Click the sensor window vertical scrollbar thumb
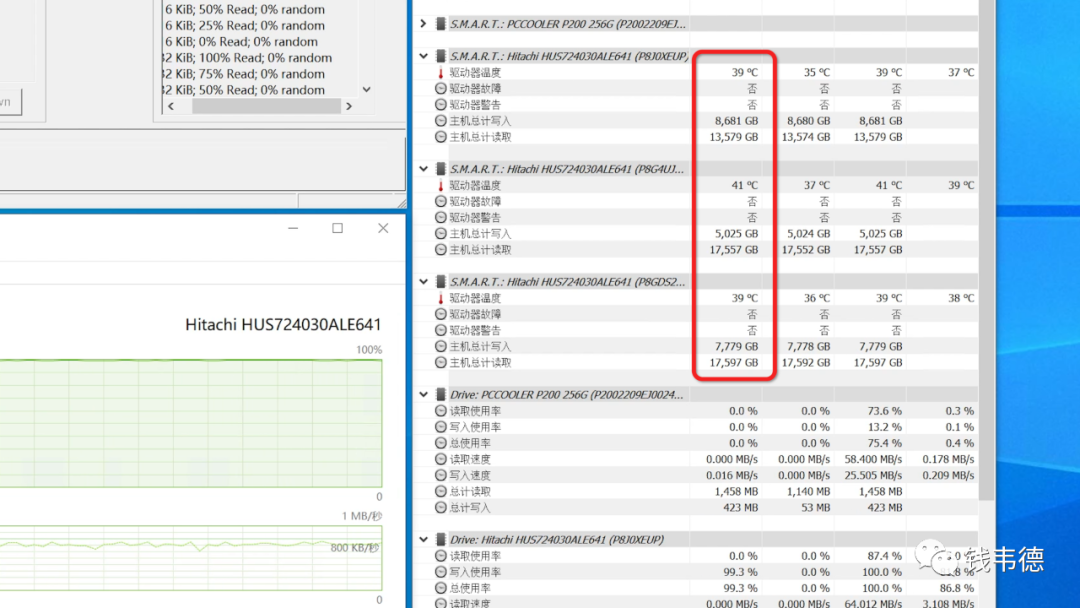Image resolution: width=1080 pixels, height=608 pixels. [986, 248]
